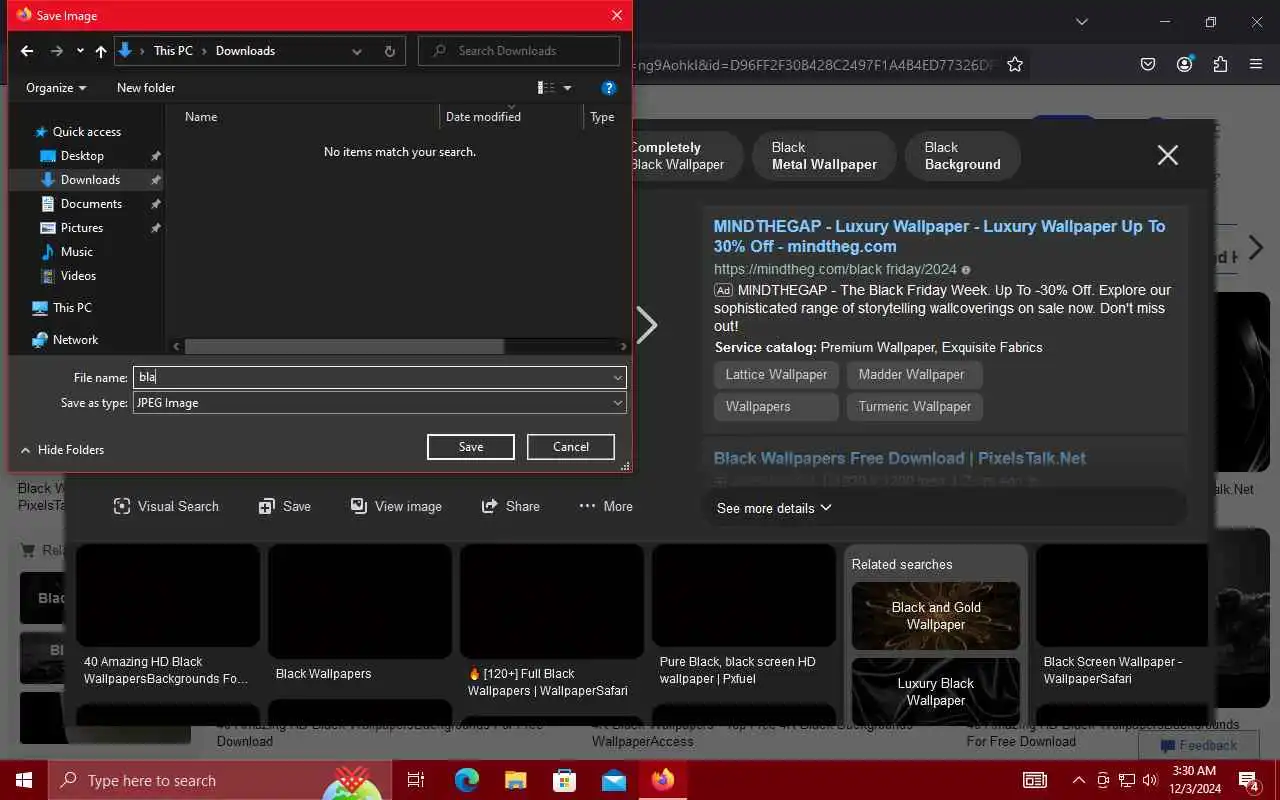
Task: Open MINDTHEGAP Luxury Wallpaper ad link
Action: coord(939,236)
